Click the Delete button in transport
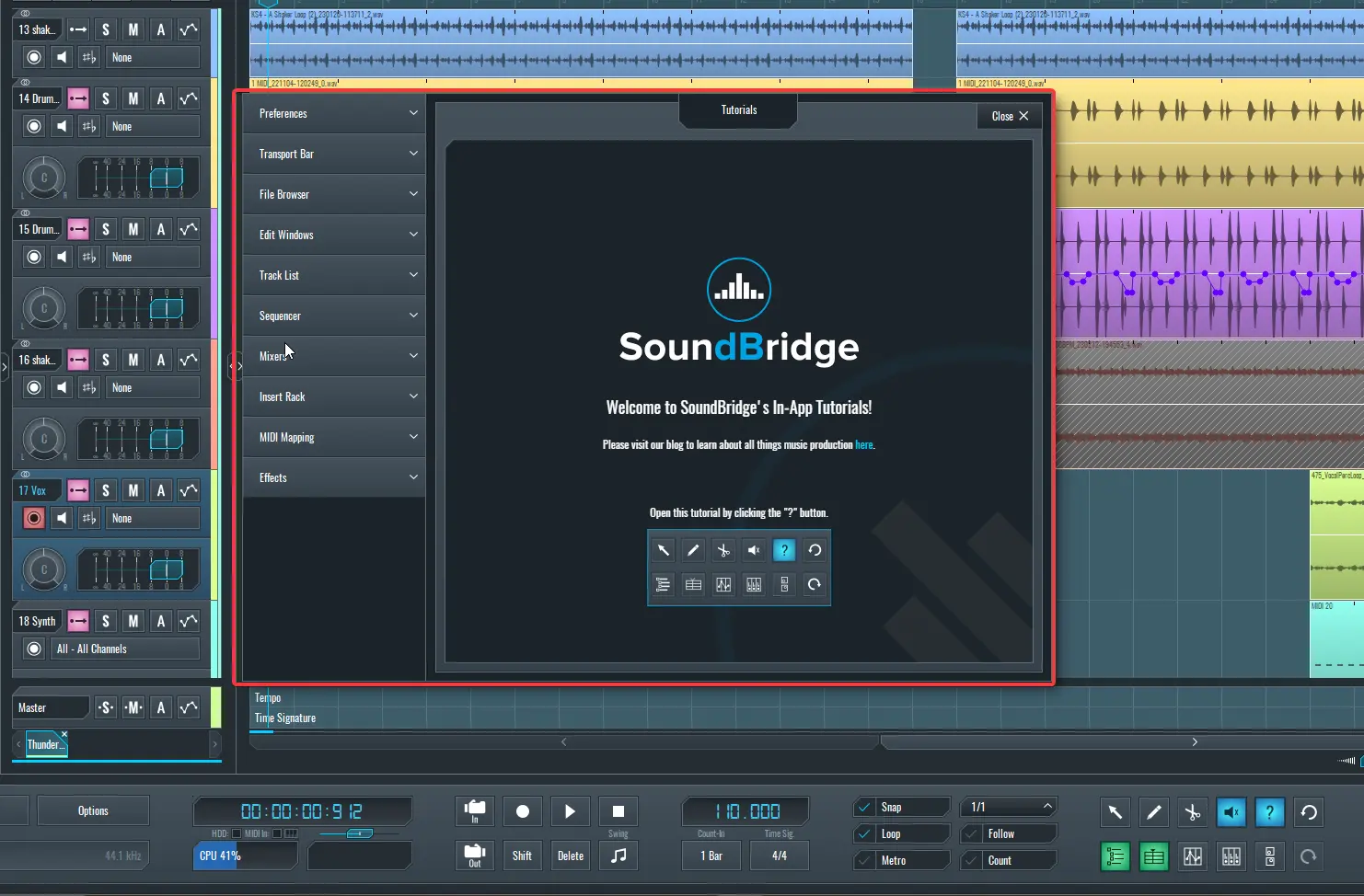 coord(571,856)
